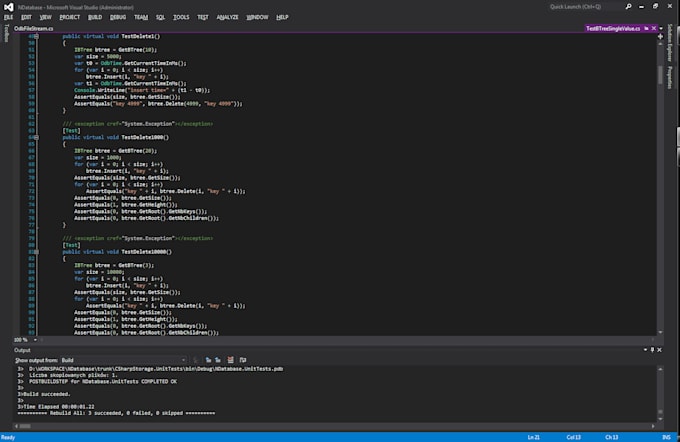Open the WINDOW menu

[x=258, y=17]
